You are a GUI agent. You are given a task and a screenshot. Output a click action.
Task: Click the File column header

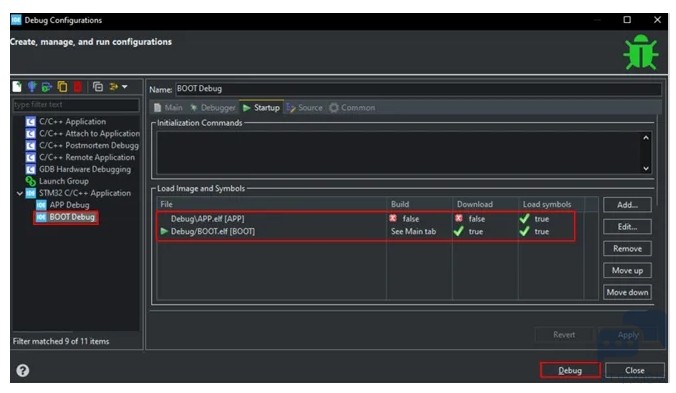tap(272, 204)
